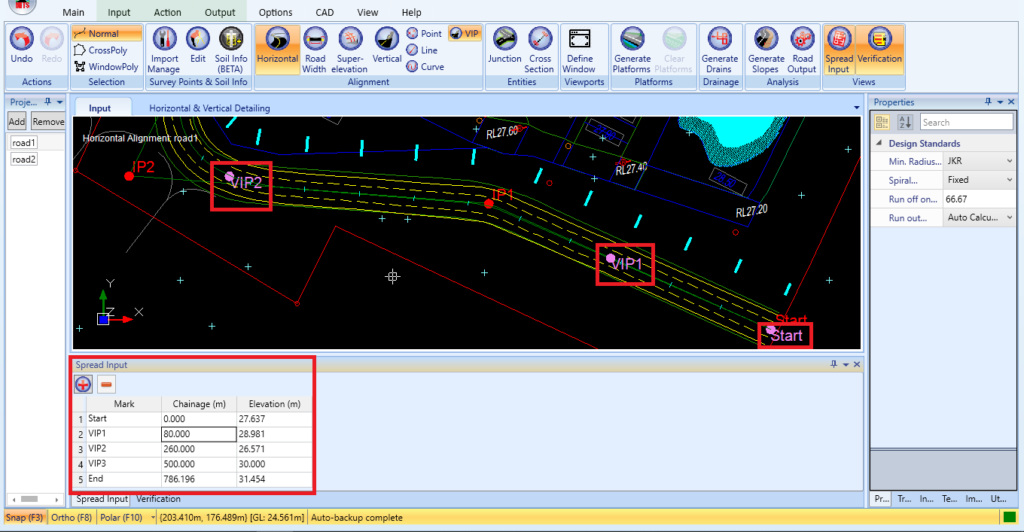The width and height of the screenshot is (1024, 532).
Task: Click VIP1 chainage cell 80.000
Action: click(199, 434)
